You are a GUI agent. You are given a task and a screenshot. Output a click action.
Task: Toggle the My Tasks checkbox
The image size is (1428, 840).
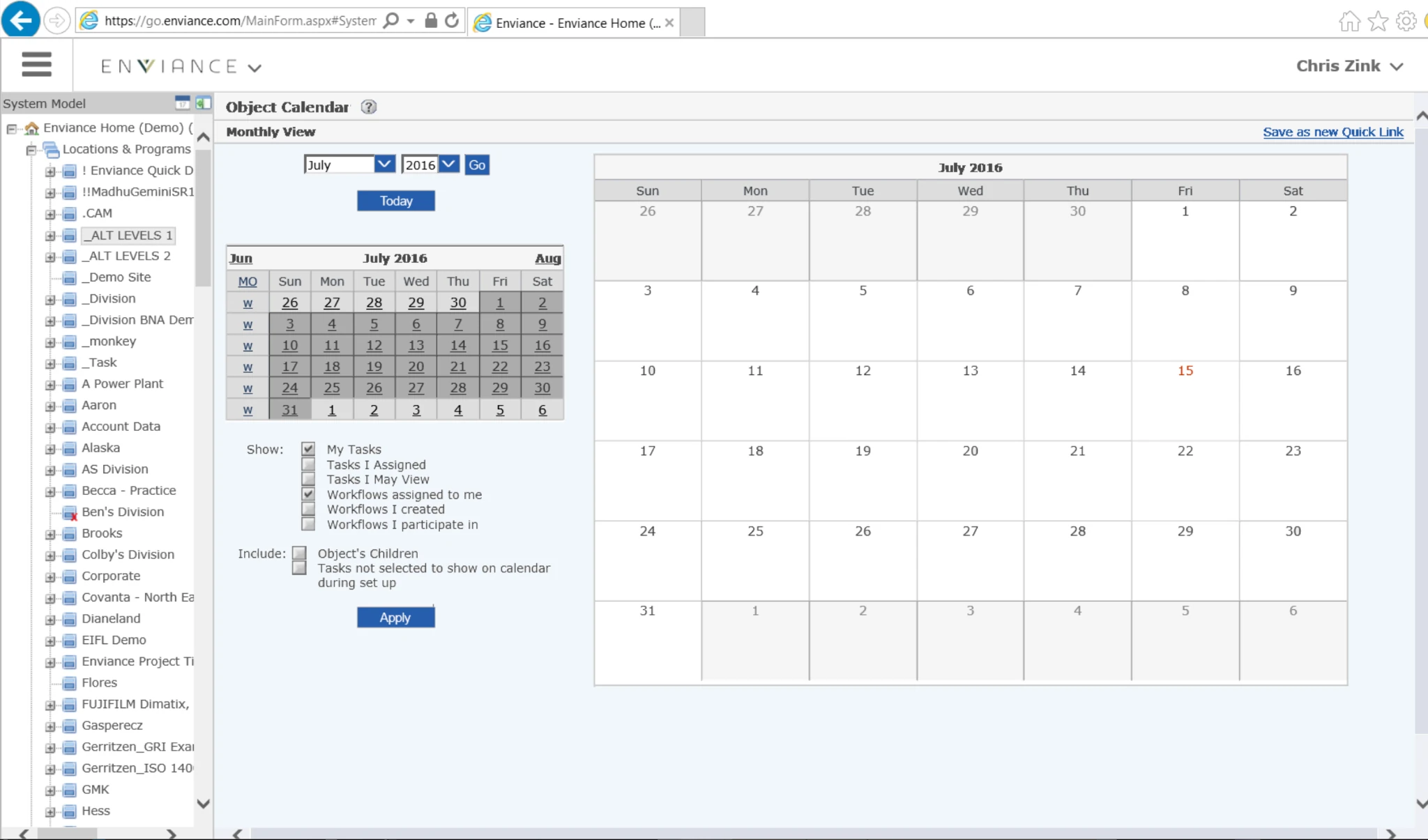(x=308, y=449)
